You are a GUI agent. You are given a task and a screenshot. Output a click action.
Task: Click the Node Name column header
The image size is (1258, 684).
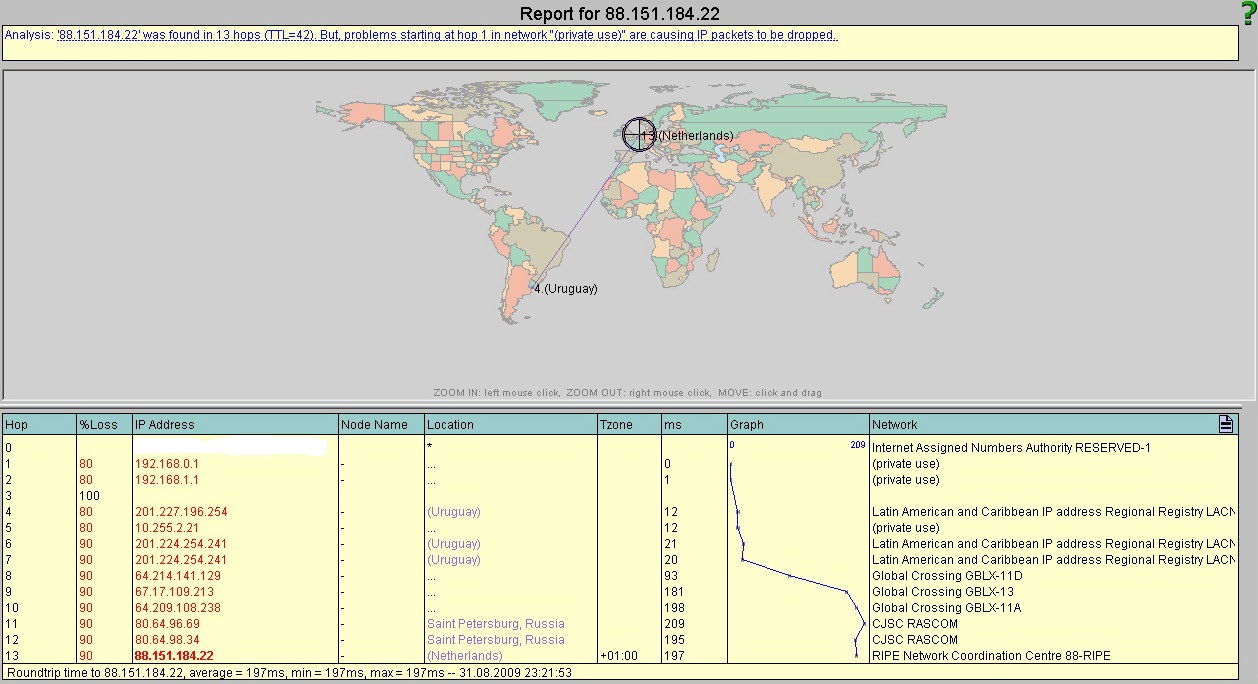pyautogui.click(x=375, y=425)
